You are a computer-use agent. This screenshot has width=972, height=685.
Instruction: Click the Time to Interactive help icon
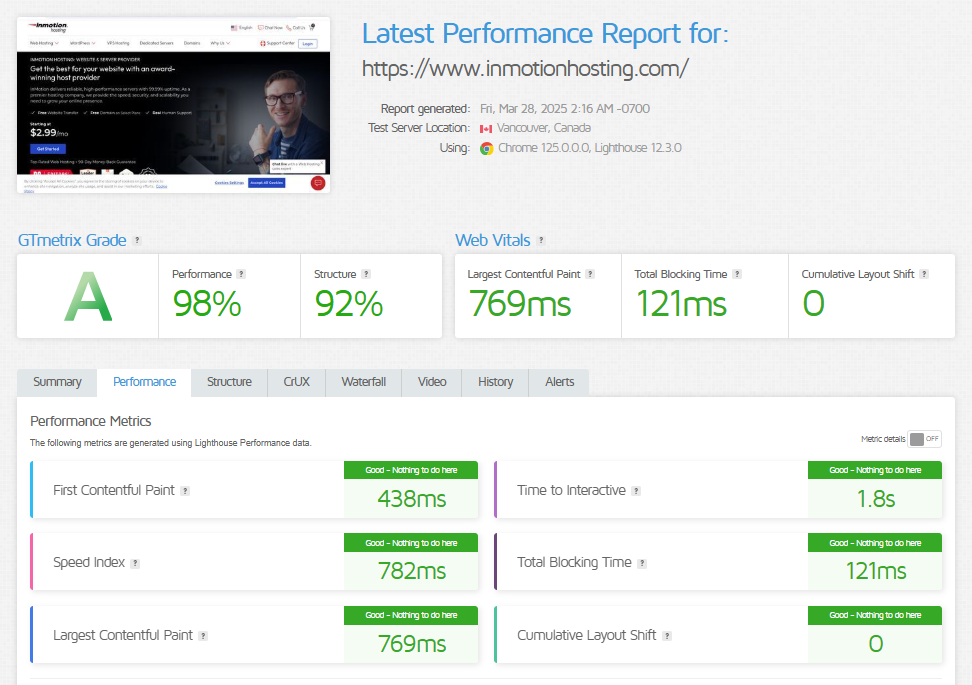[x=636, y=491]
